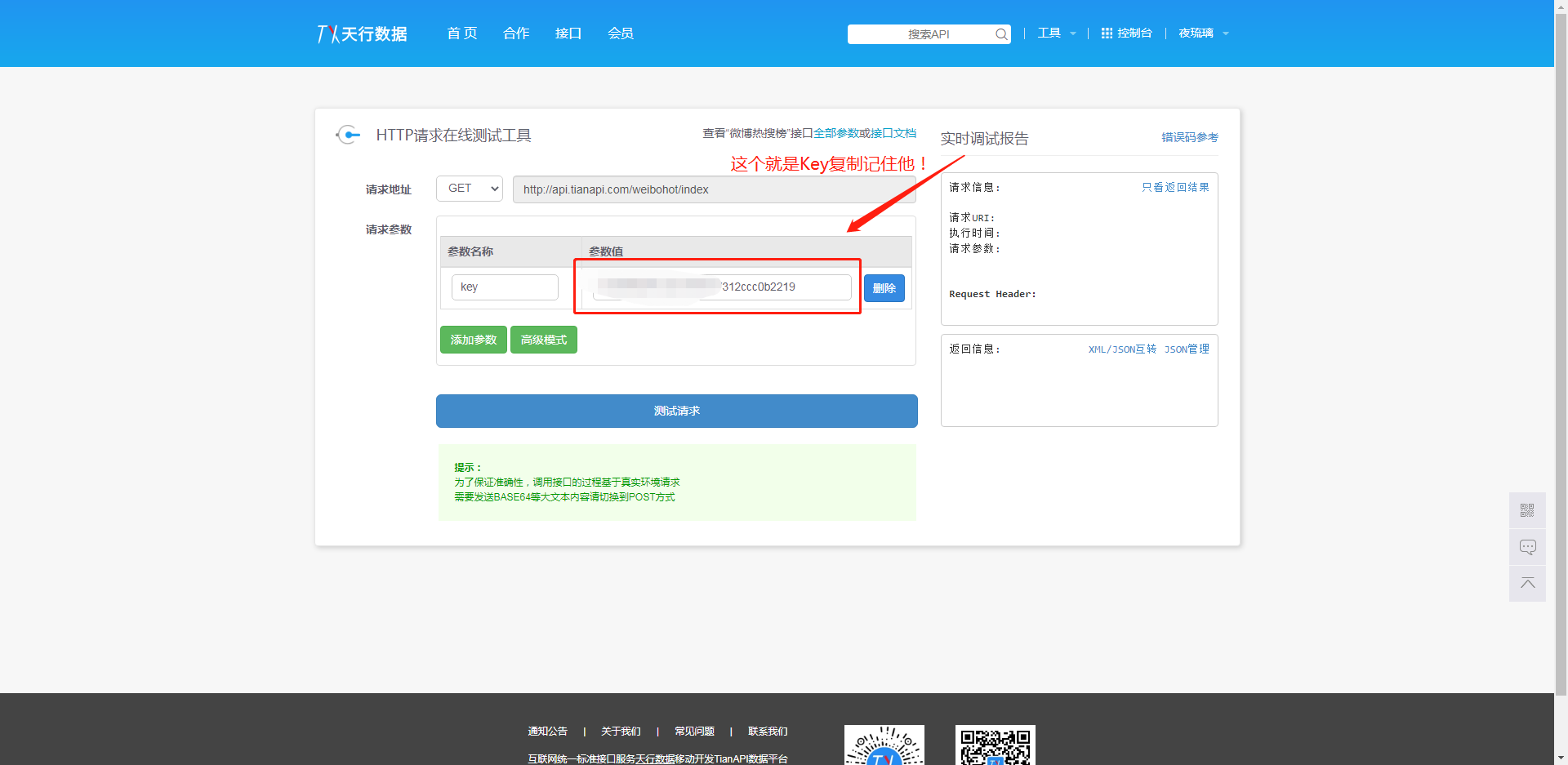Open the square QR code in footer
This screenshot has width=1568, height=765.
(996, 745)
